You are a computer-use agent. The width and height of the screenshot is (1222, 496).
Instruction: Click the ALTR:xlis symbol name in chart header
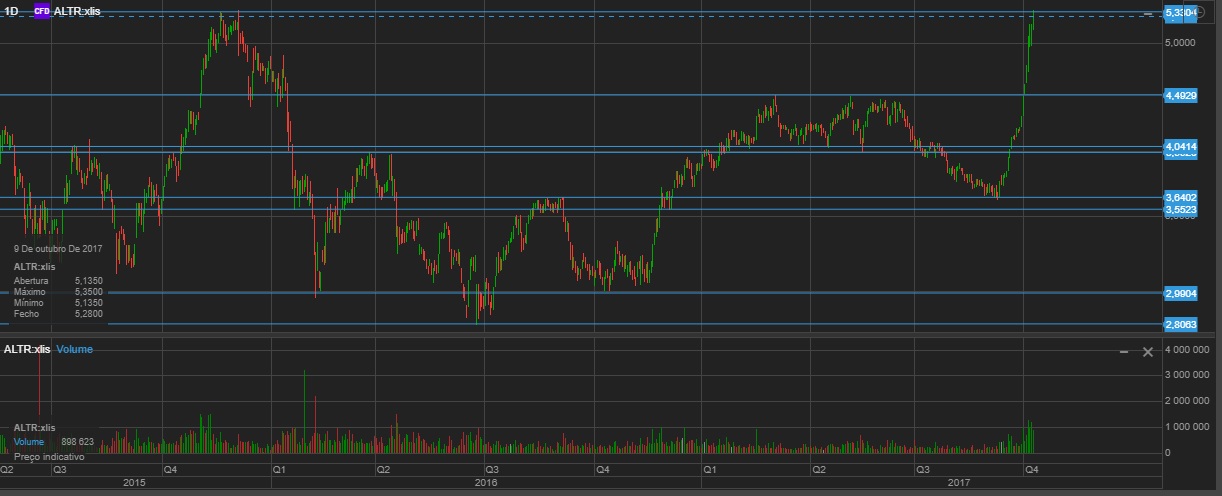click(77, 11)
